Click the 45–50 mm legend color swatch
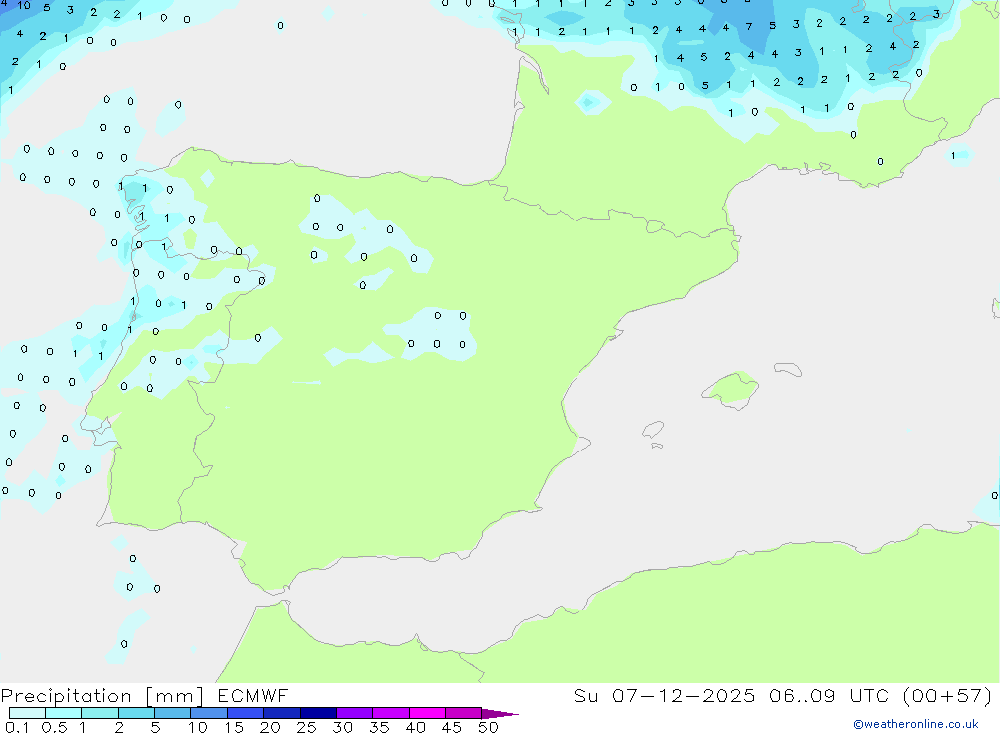This screenshot has width=1000, height=733. point(463,713)
